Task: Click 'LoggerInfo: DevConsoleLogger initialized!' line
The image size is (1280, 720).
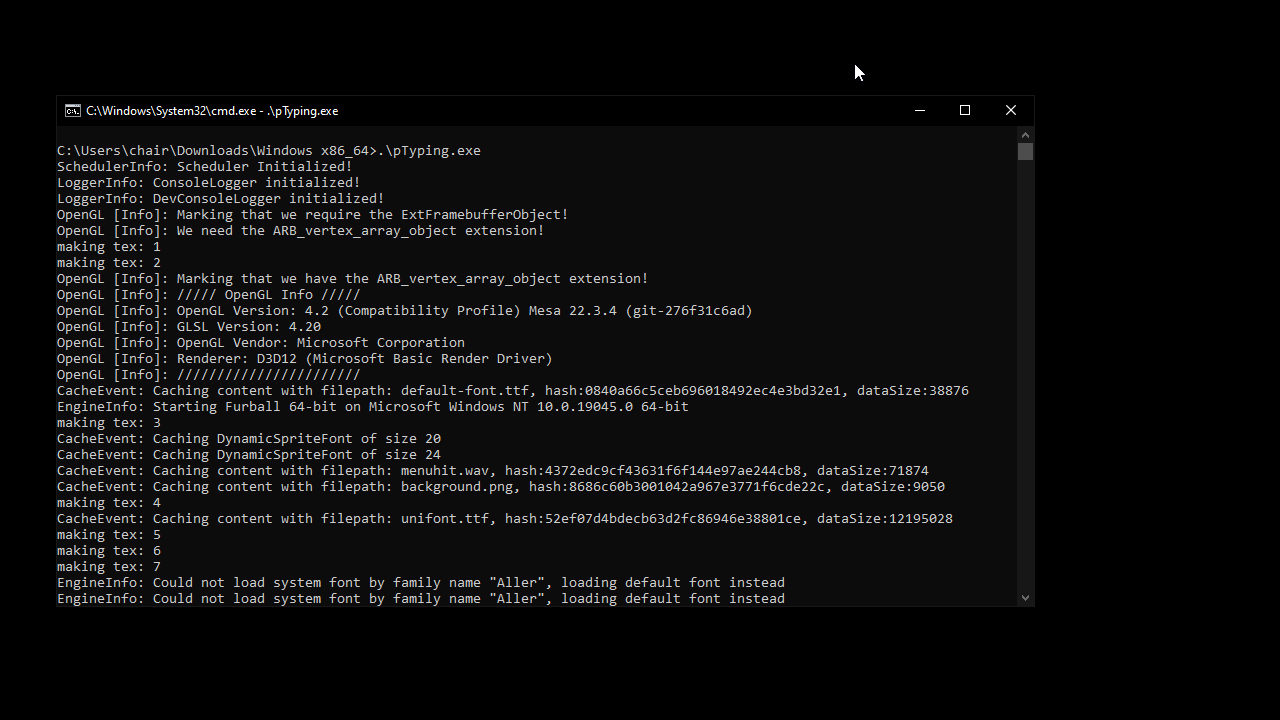Action: [x=221, y=199]
